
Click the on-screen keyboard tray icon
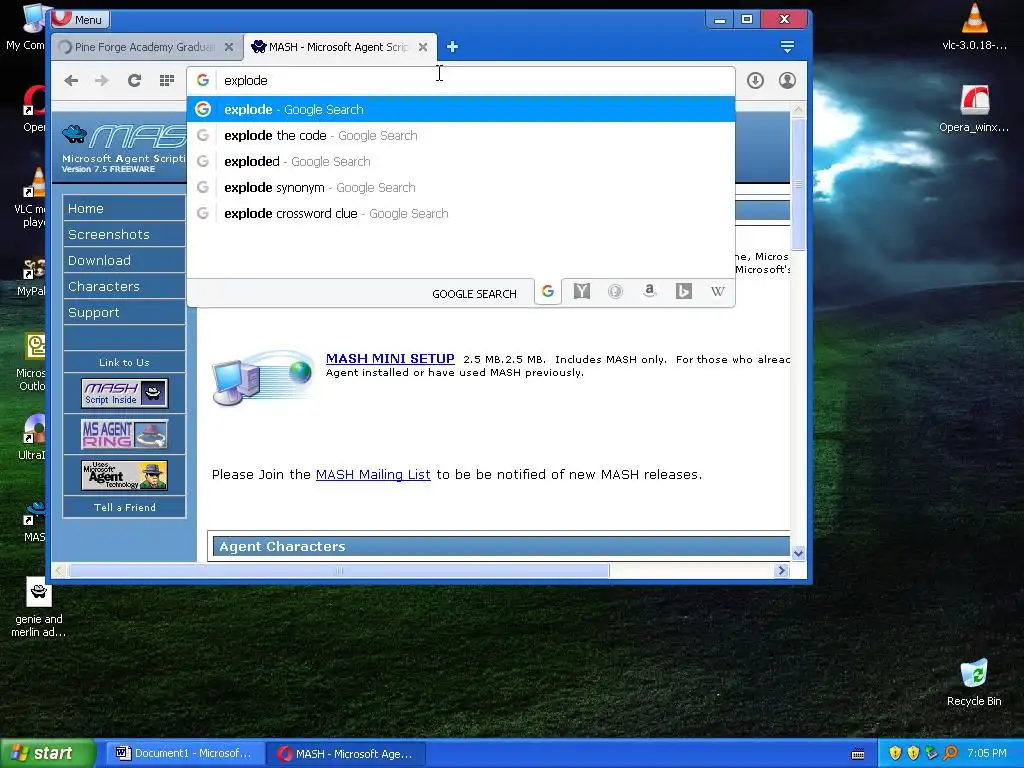pos(858,754)
